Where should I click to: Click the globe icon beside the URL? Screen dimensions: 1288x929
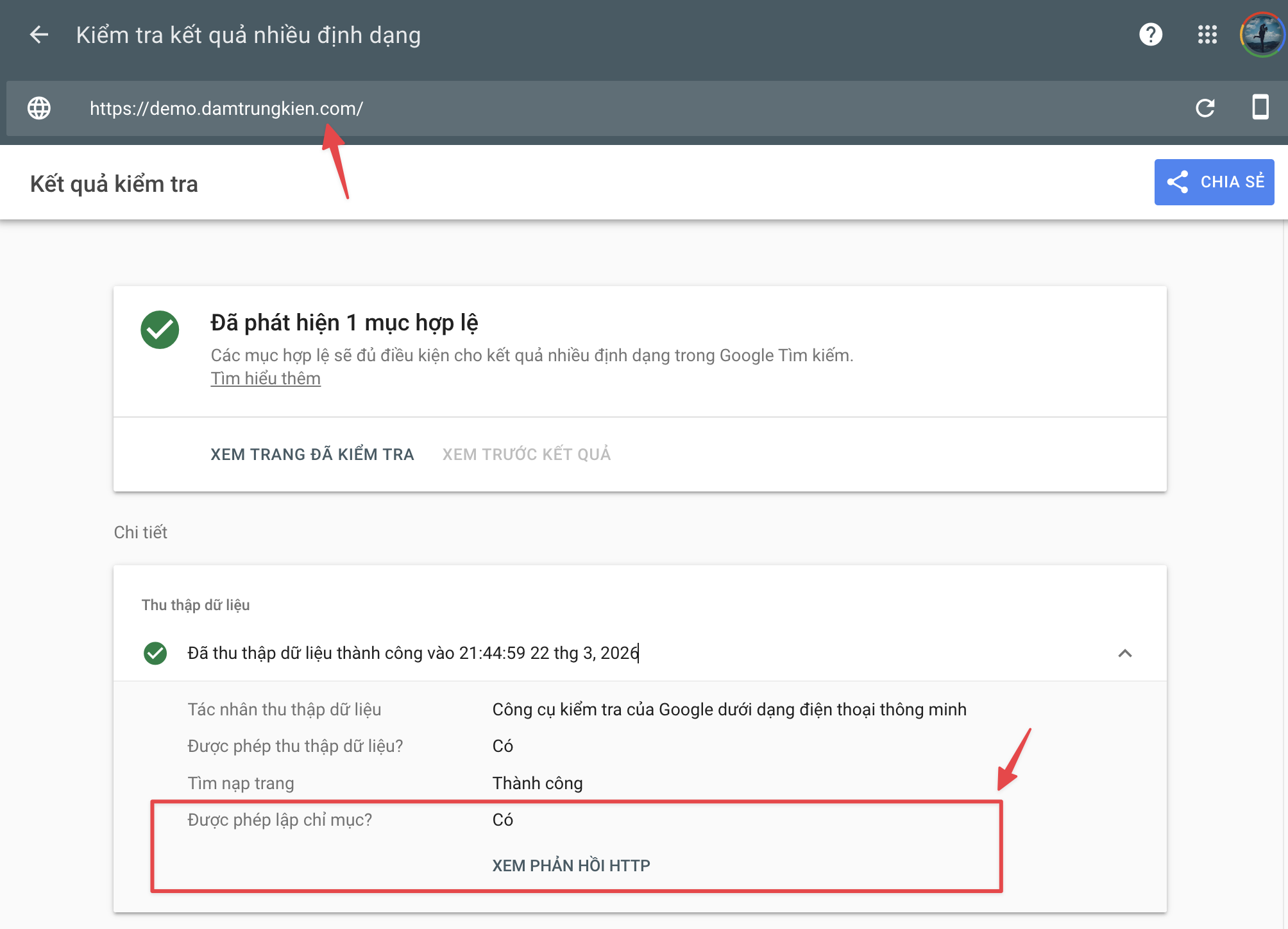point(39,108)
